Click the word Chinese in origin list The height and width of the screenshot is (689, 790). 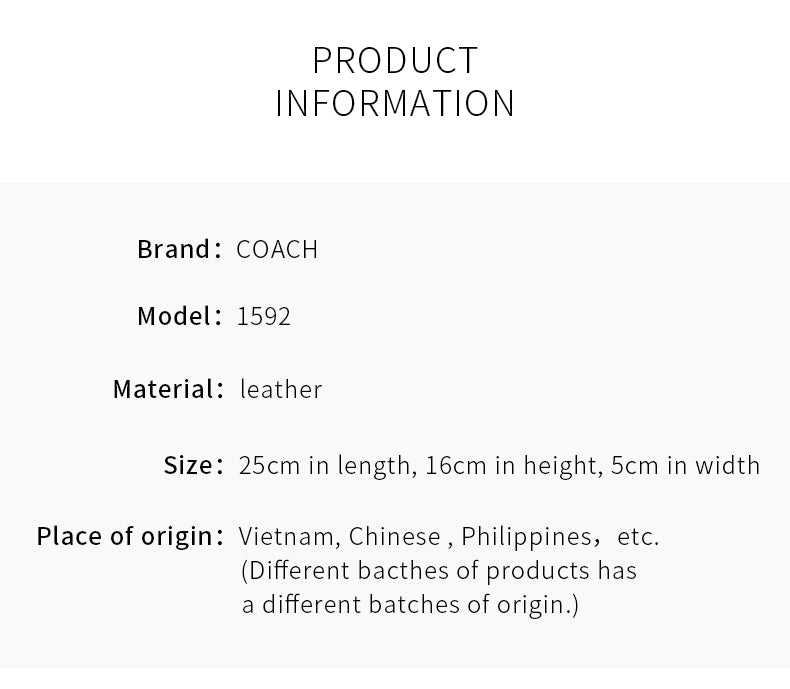click(x=394, y=536)
